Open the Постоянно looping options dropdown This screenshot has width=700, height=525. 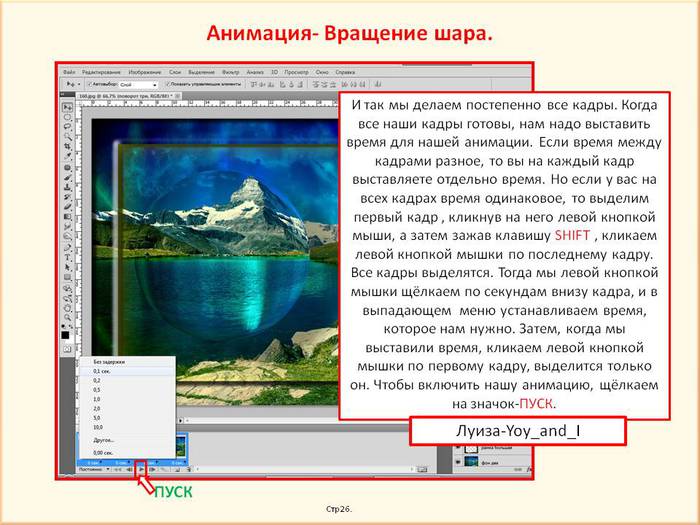tap(94, 469)
